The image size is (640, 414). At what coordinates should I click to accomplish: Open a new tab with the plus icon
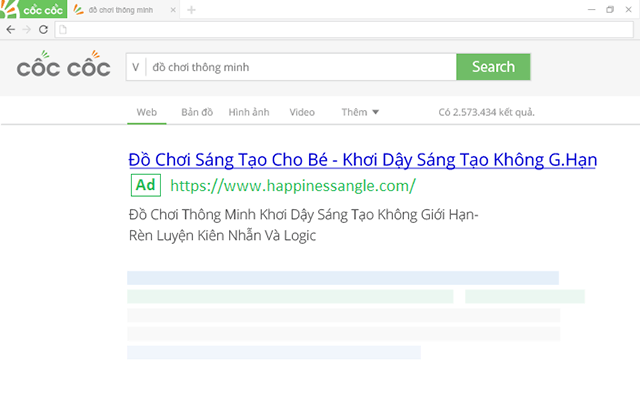[x=191, y=10]
